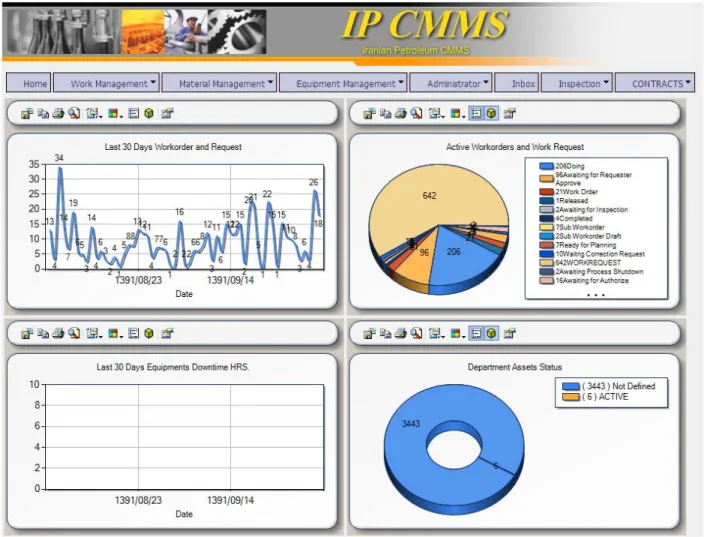The image size is (704, 537).
Task: Click blue swatch beside 206Doing legend entry
Action: coord(546,166)
